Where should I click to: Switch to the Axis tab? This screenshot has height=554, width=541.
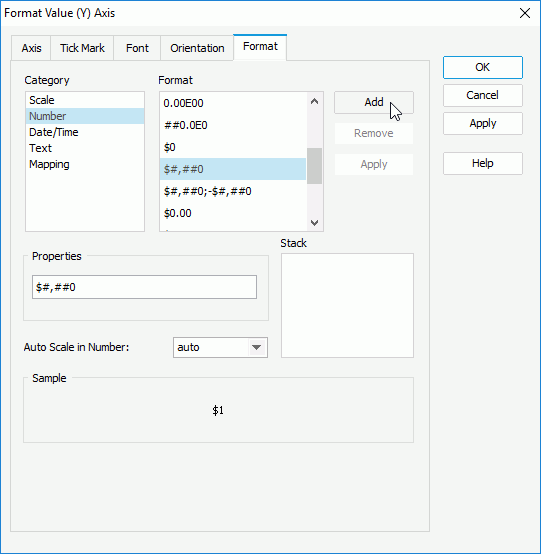(x=31, y=48)
